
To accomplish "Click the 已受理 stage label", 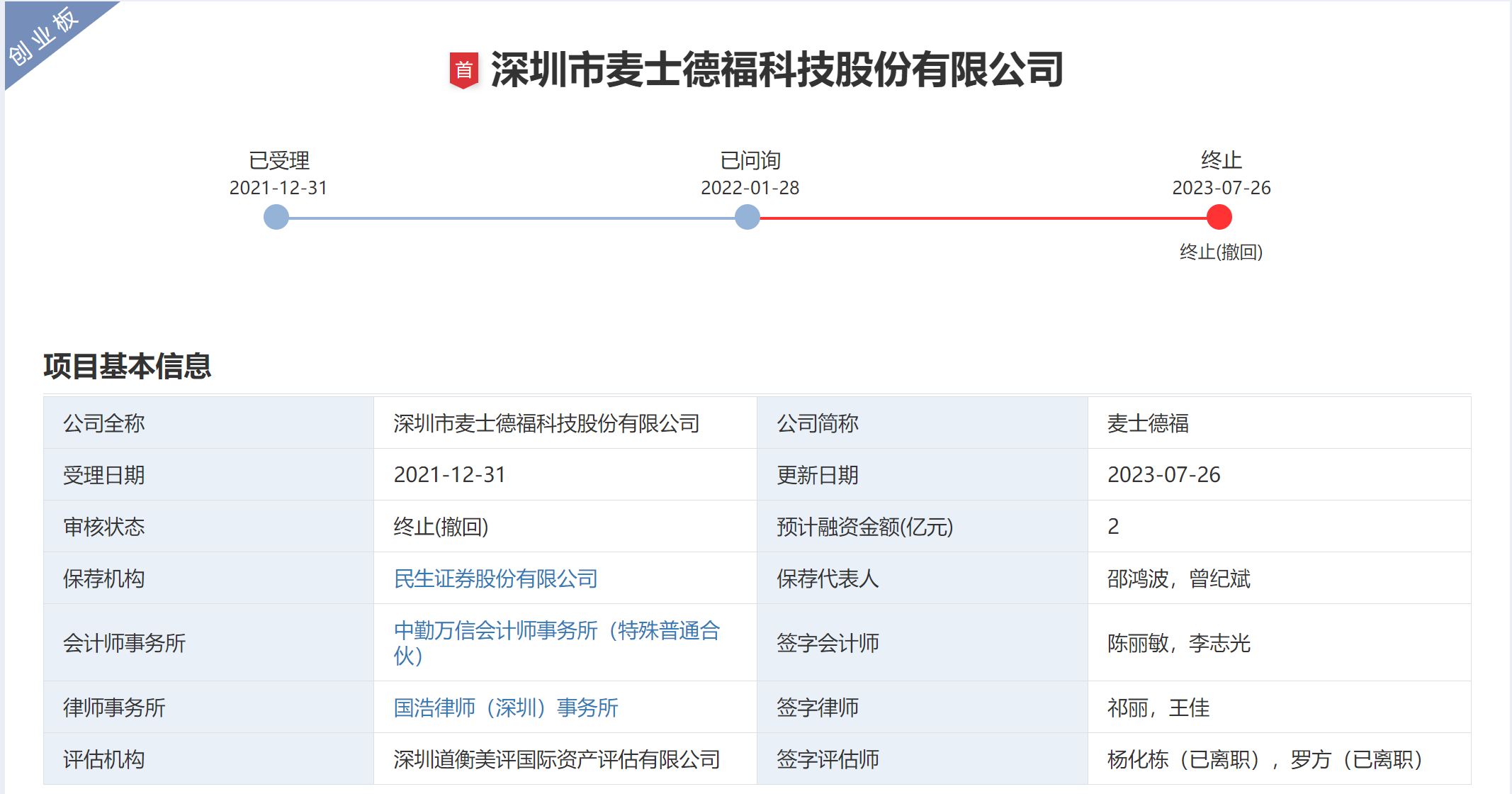I will pyautogui.click(x=279, y=161).
